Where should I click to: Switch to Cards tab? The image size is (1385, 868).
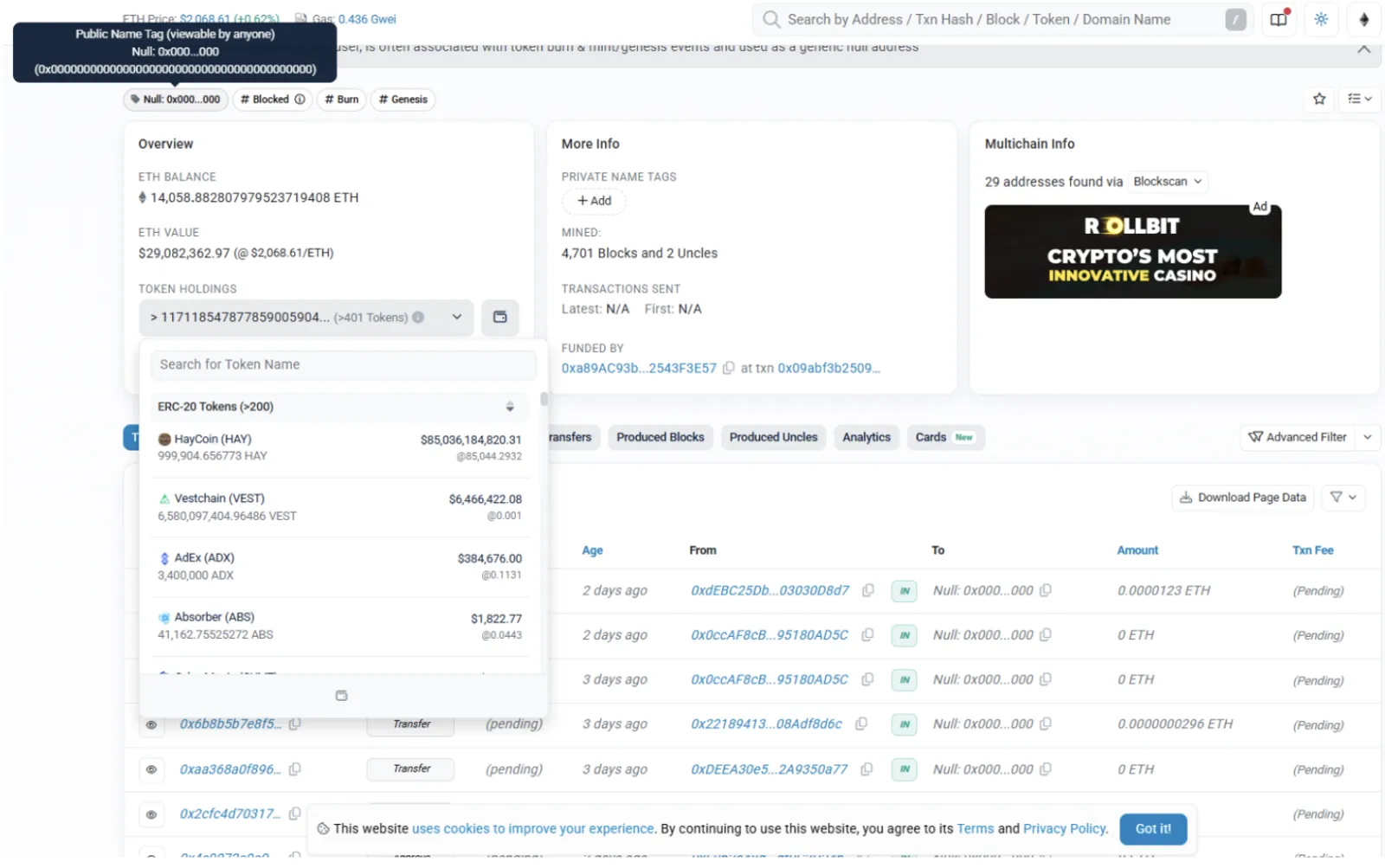tap(944, 438)
